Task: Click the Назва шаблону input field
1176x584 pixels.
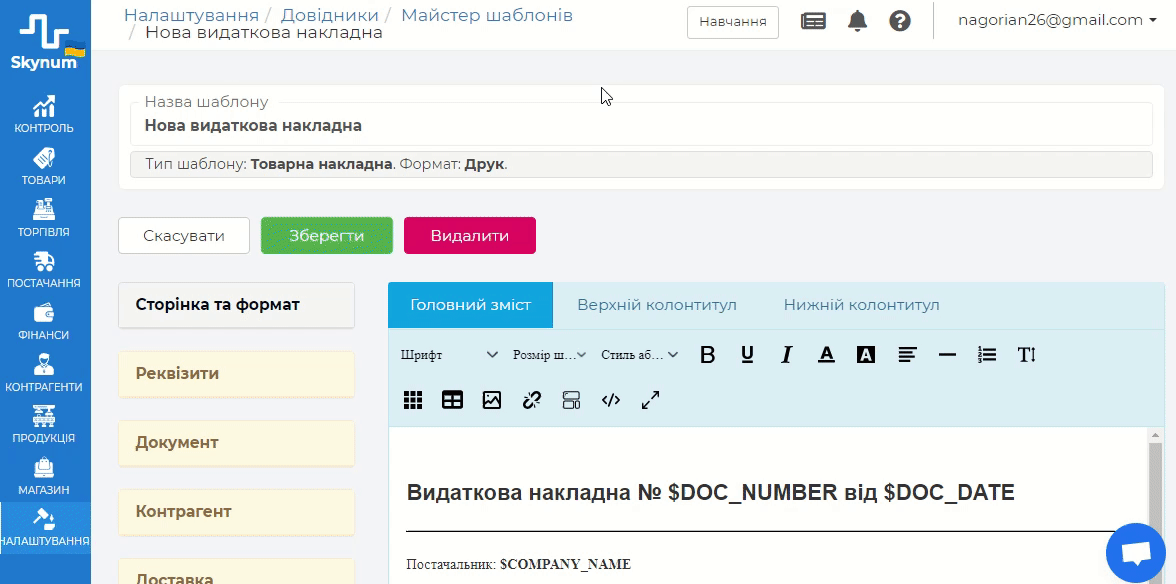Action: (641, 125)
